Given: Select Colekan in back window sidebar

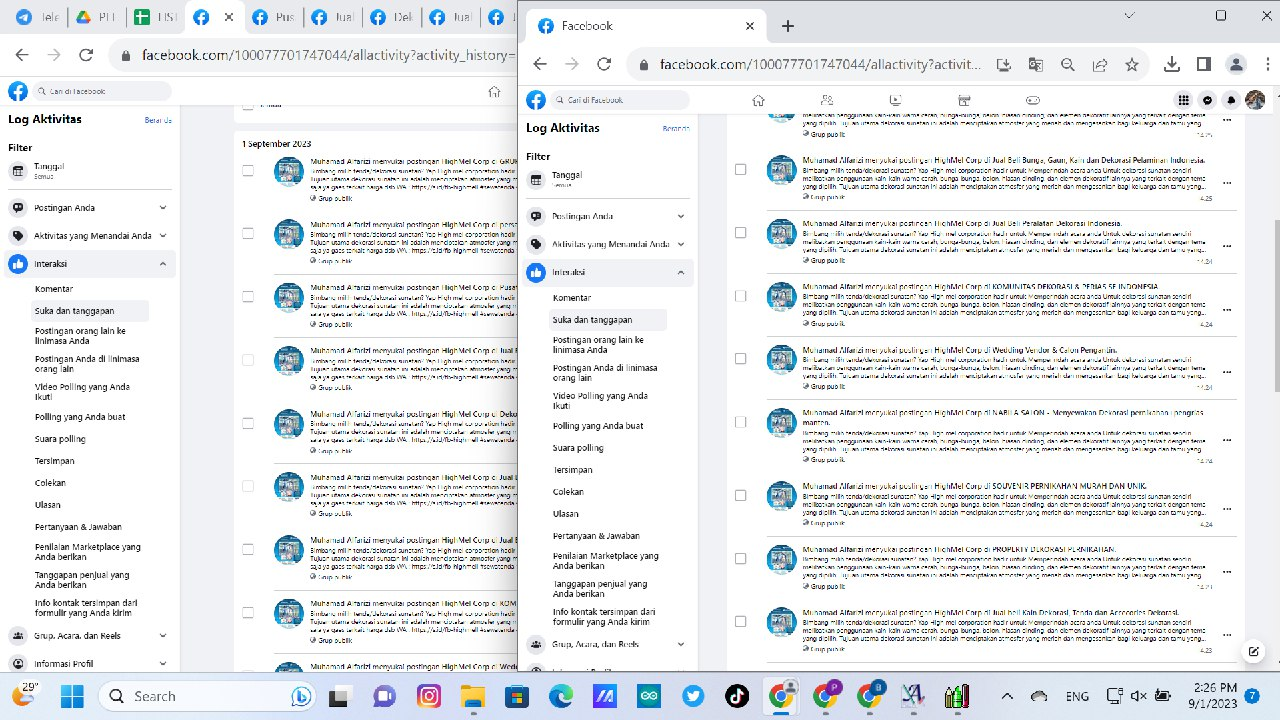Looking at the screenshot, I should (51, 483).
